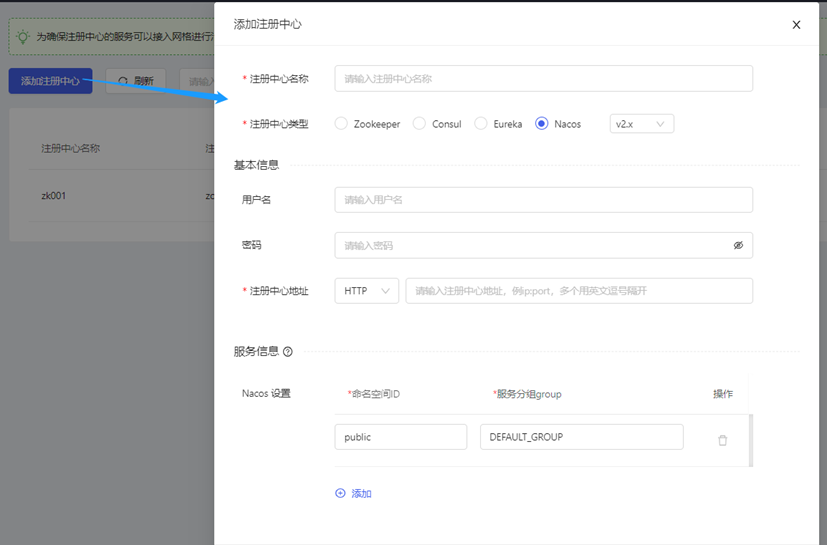Click the username input field

point(543,200)
